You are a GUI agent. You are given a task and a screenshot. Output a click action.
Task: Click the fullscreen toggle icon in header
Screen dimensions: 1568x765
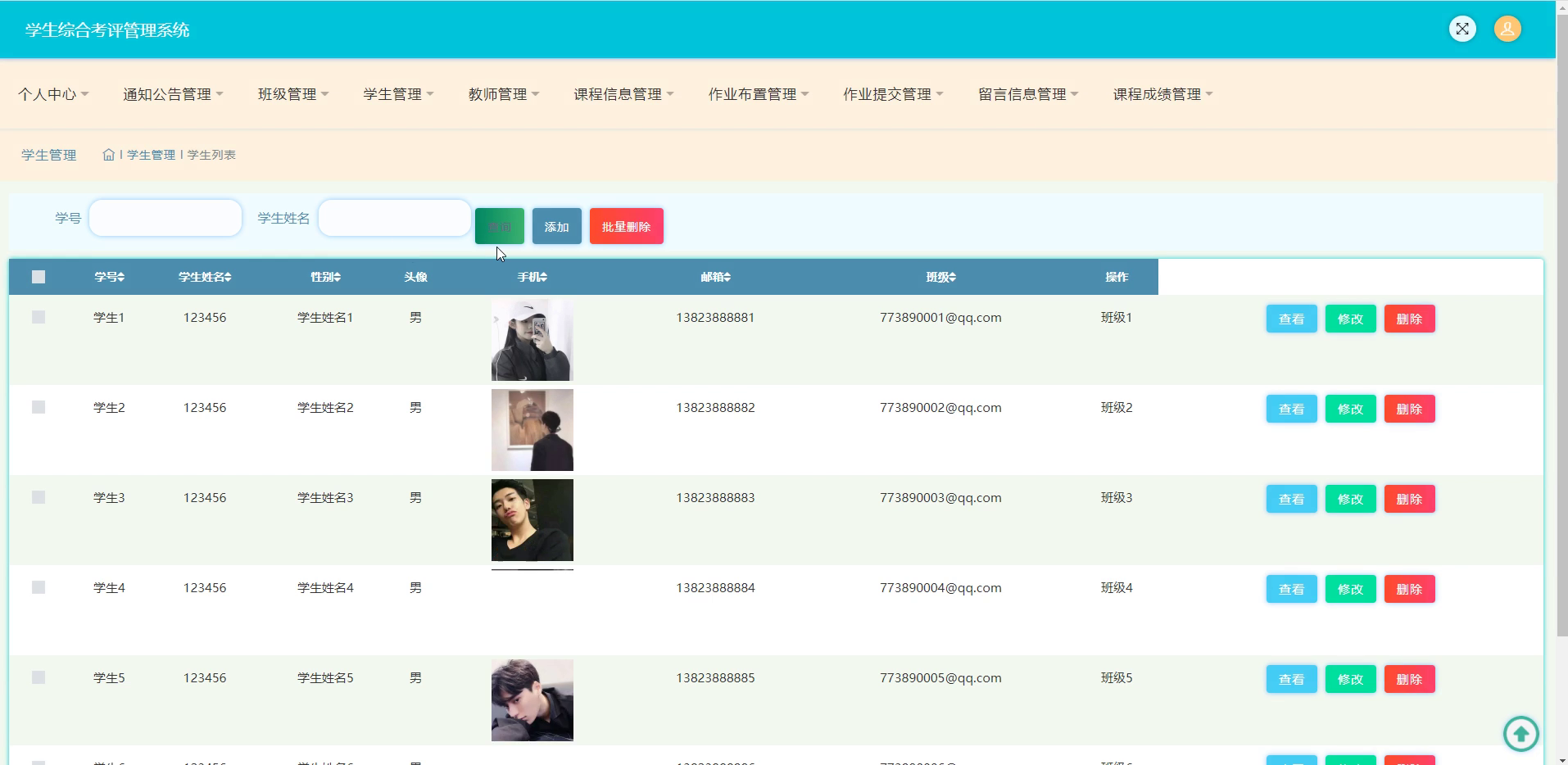coord(1462,29)
